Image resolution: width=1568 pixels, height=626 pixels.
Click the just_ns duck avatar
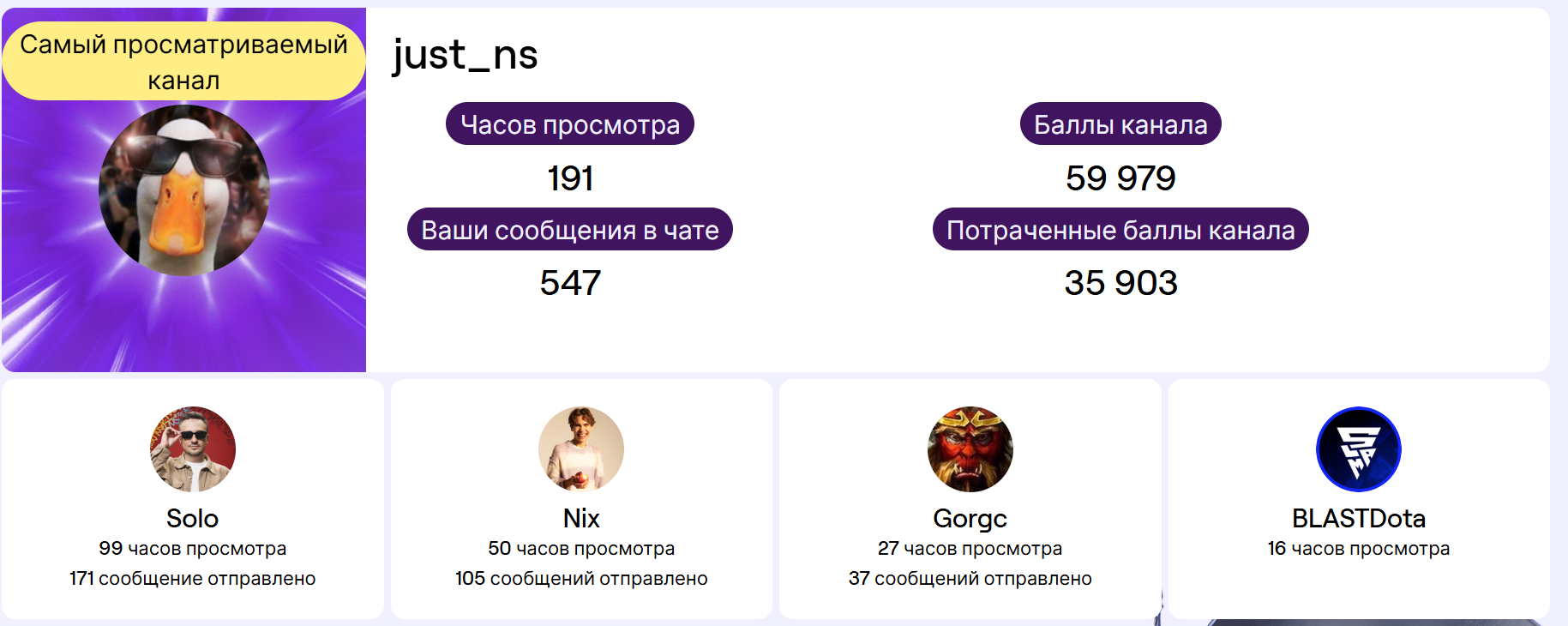tap(184, 190)
